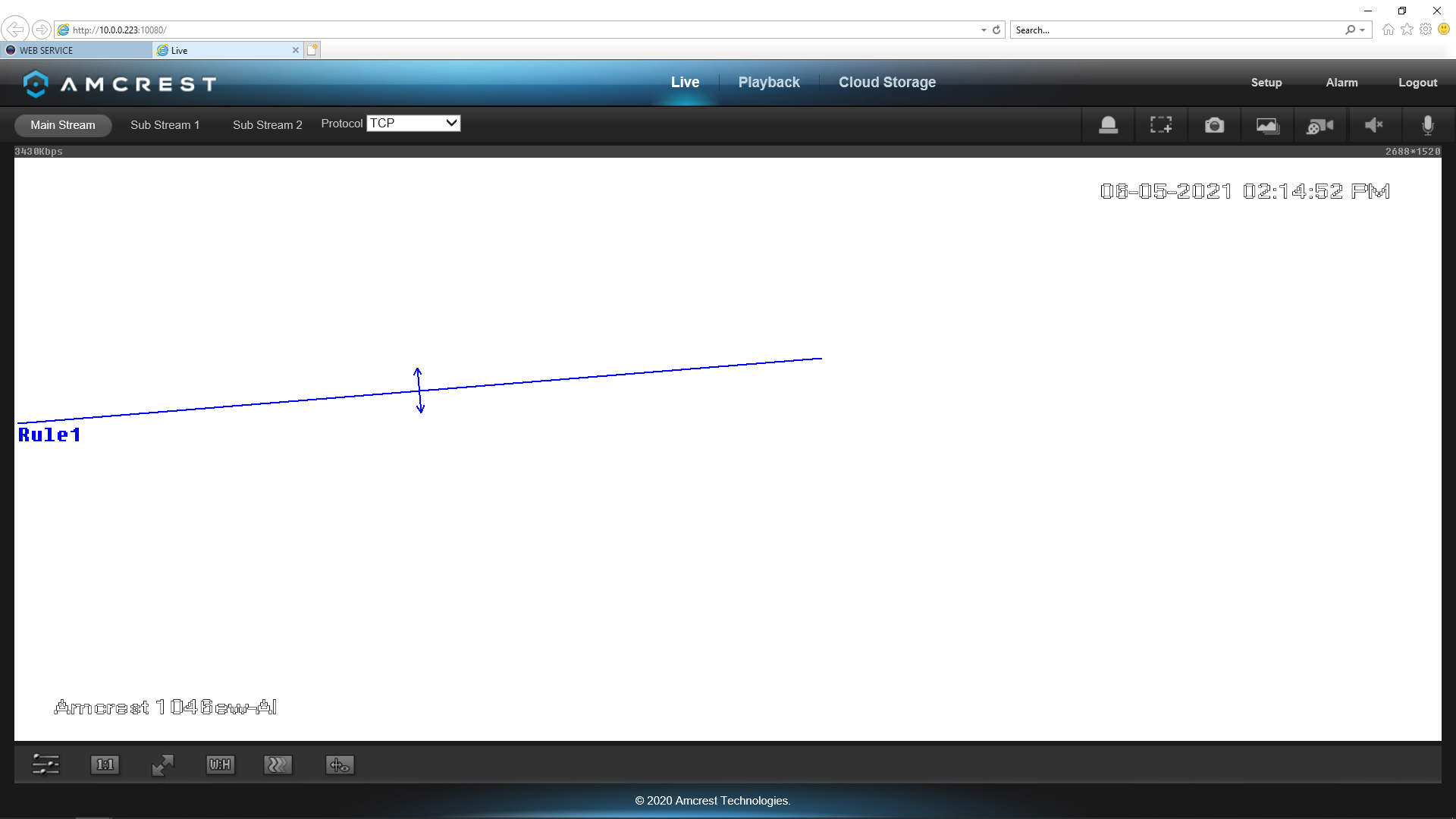Open the Protocol TCP dropdown

pyautogui.click(x=413, y=123)
